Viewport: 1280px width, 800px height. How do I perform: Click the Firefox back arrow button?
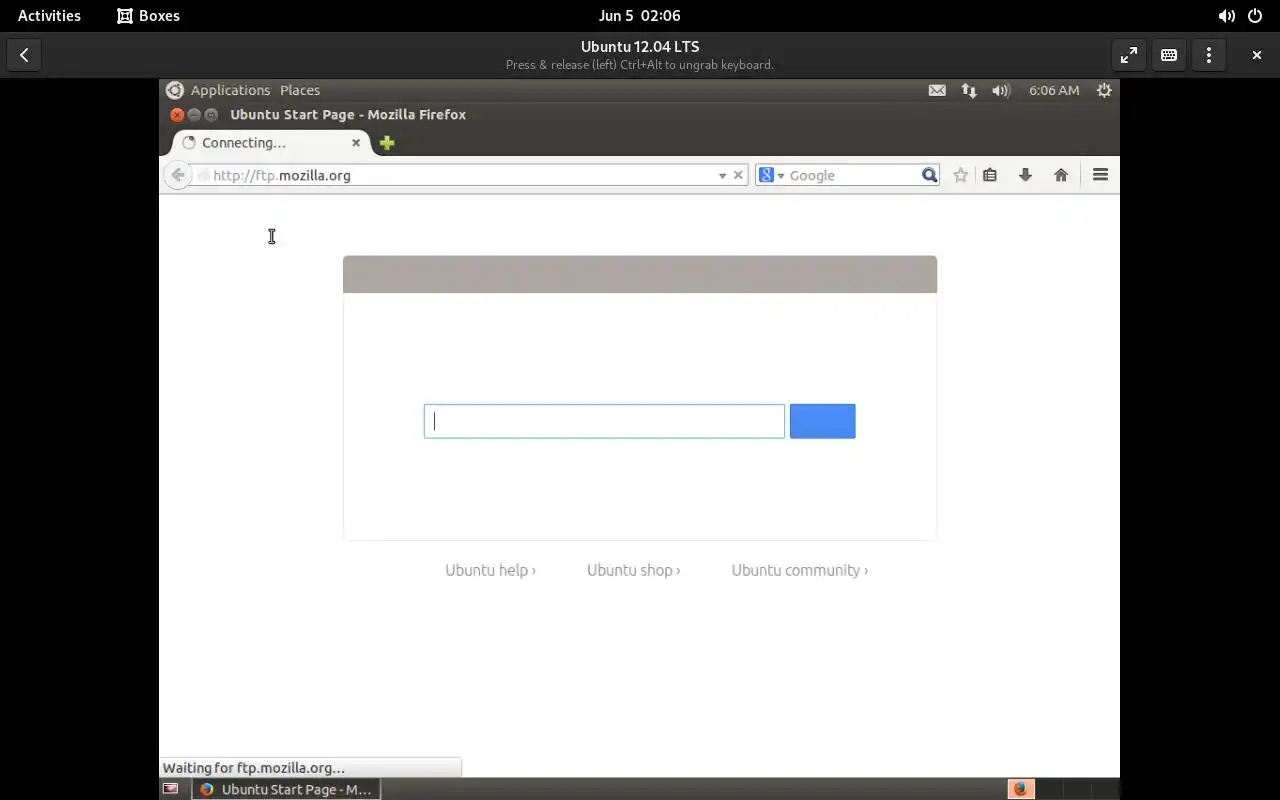[177, 175]
